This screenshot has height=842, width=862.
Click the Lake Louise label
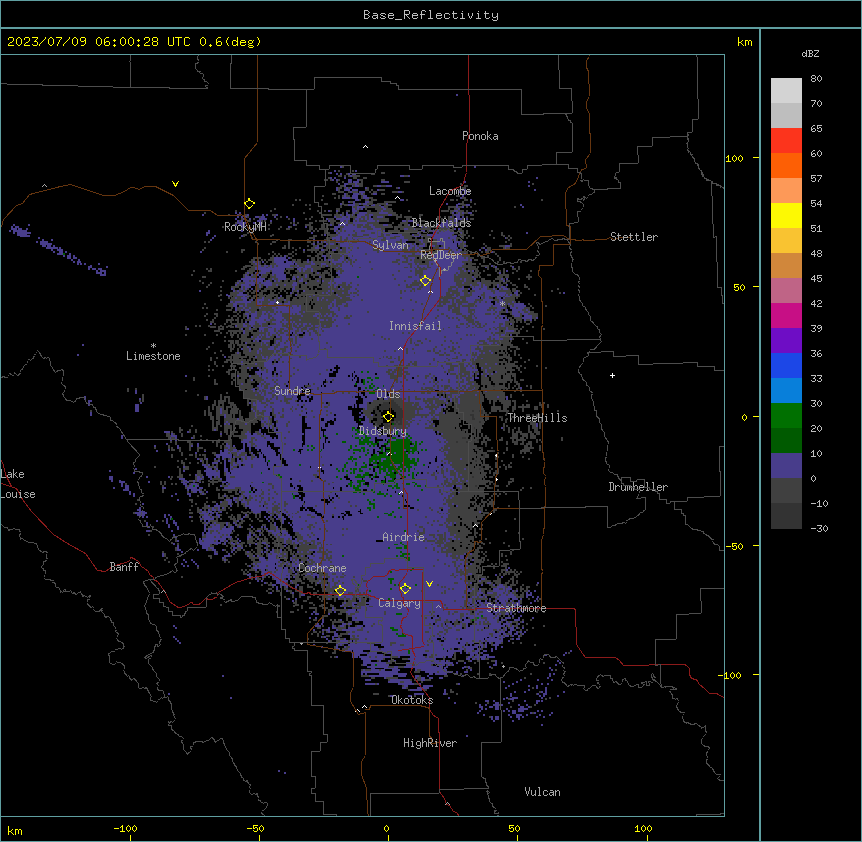[x=18, y=484]
